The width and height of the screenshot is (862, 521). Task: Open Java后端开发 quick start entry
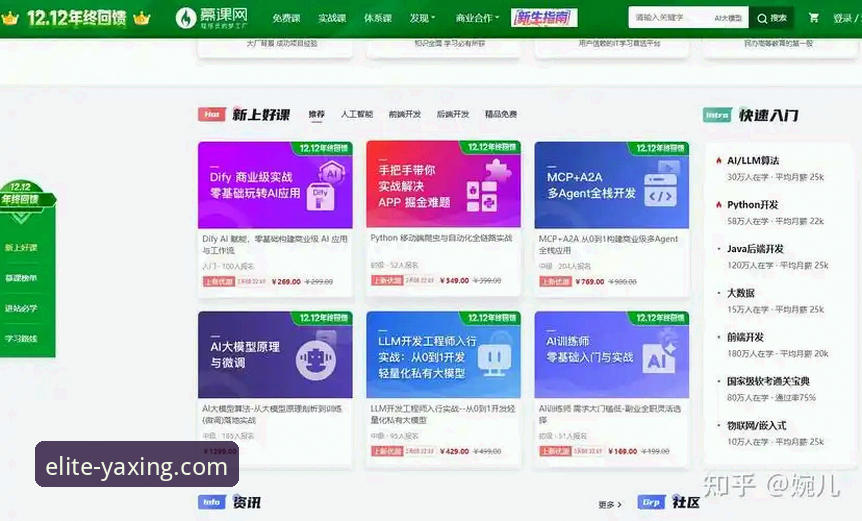tap(755, 248)
